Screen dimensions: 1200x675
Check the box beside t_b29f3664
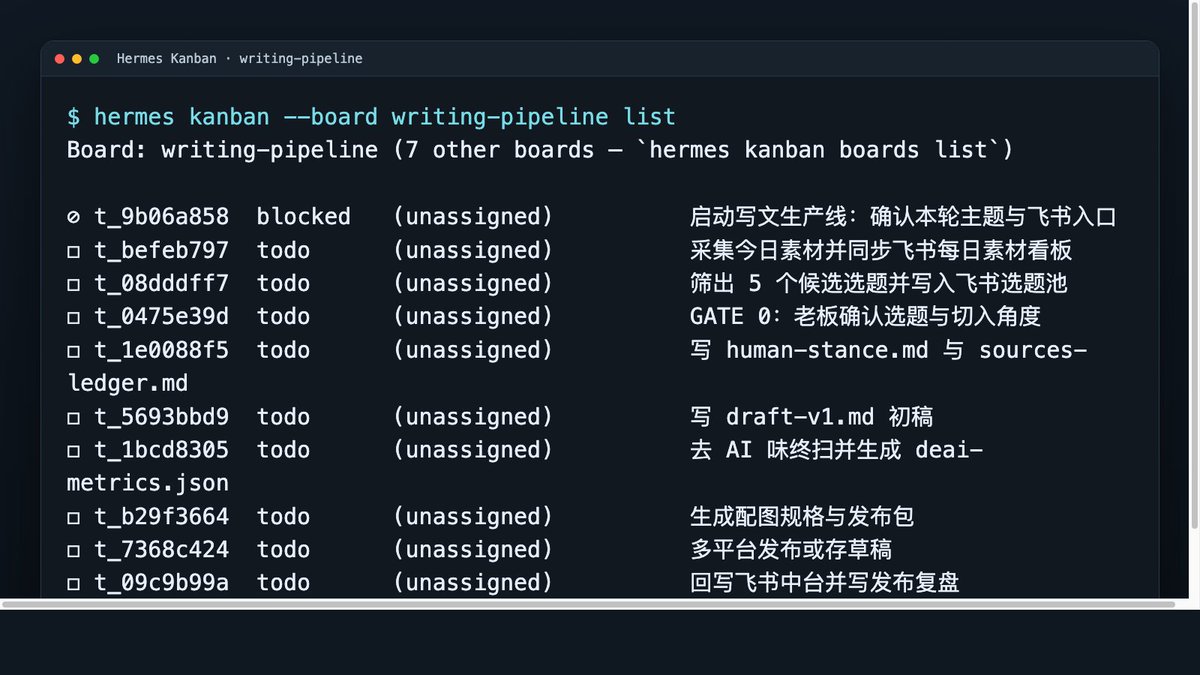coord(73,517)
